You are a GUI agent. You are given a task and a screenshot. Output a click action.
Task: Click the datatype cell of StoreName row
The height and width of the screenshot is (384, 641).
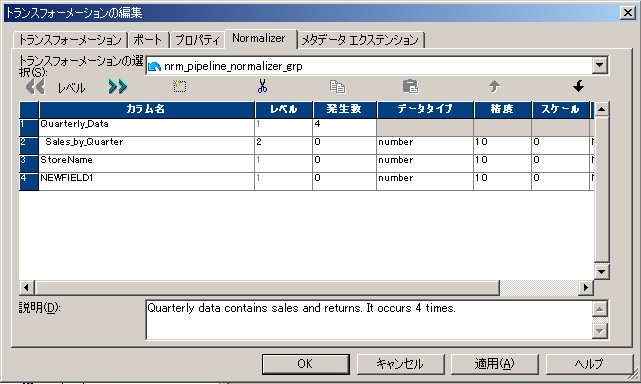coord(425,163)
